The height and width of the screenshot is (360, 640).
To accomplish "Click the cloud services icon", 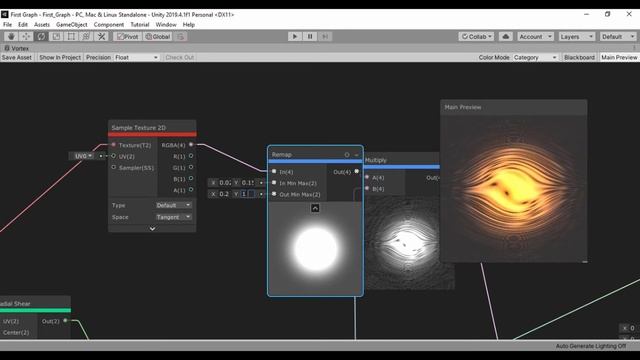I will coord(506,36).
